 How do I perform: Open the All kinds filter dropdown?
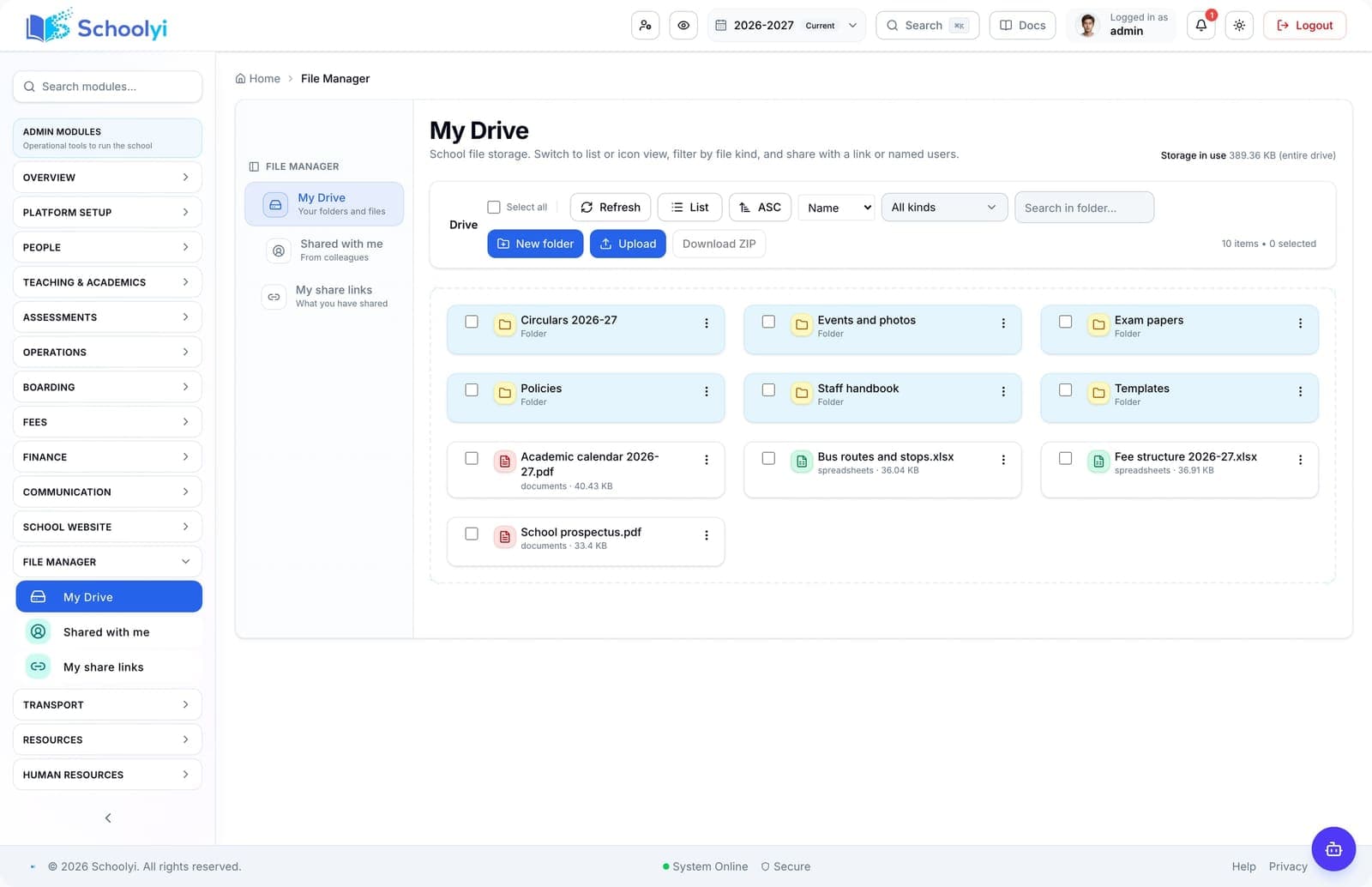tap(944, 207)
